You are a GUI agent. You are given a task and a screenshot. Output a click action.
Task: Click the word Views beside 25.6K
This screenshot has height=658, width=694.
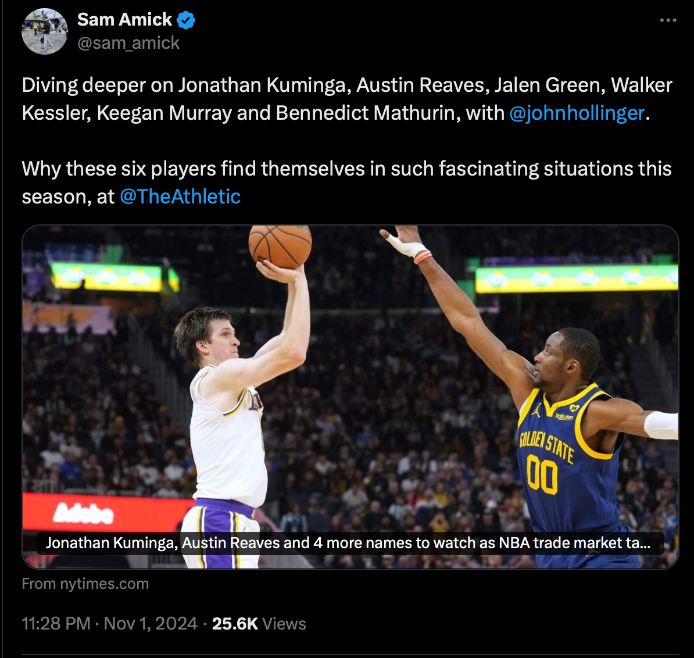coord(284,624)
